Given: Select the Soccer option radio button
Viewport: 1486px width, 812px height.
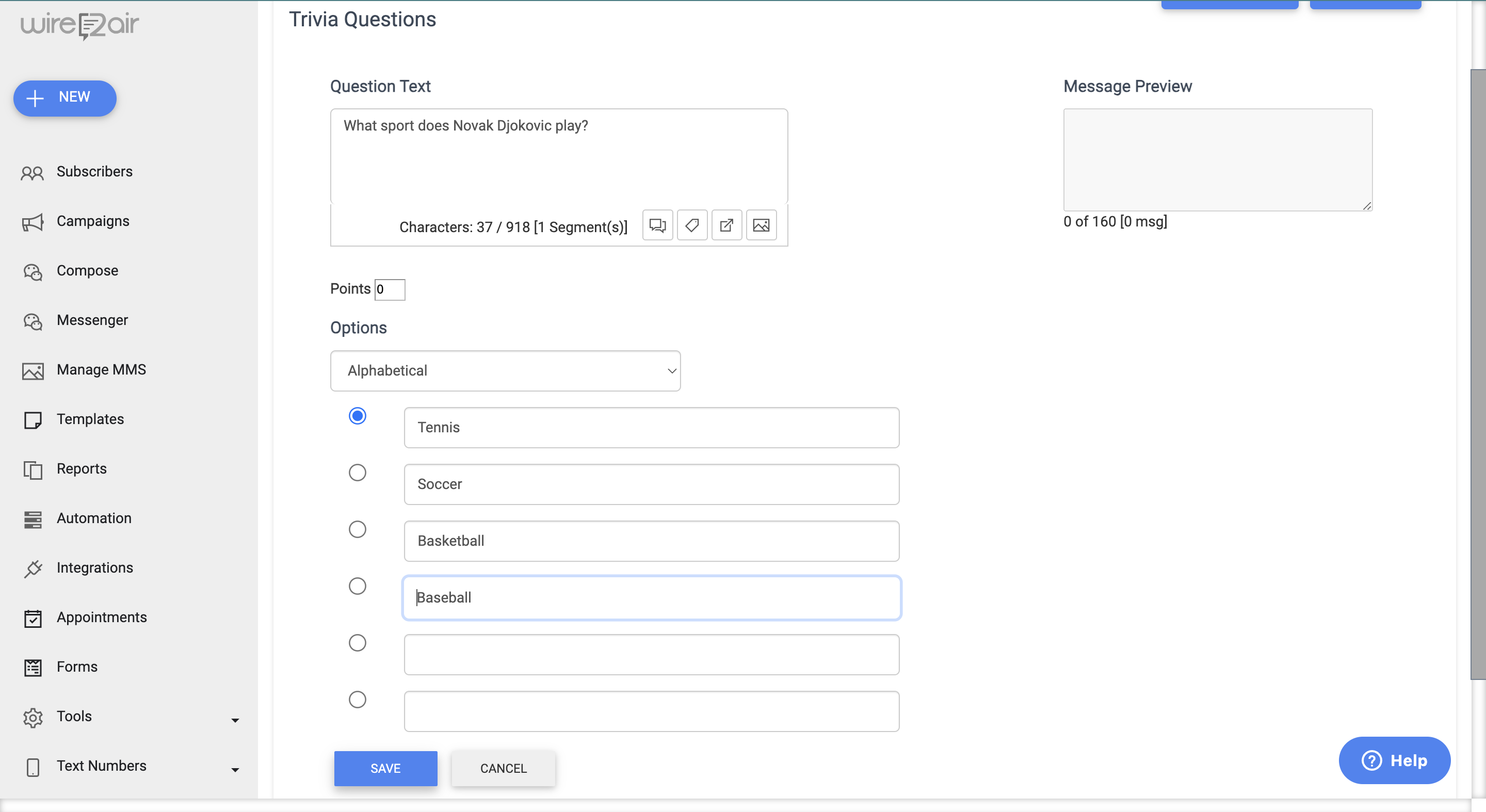Looking at the screenshot, I should pyautogui.click(x=357, y=473).
